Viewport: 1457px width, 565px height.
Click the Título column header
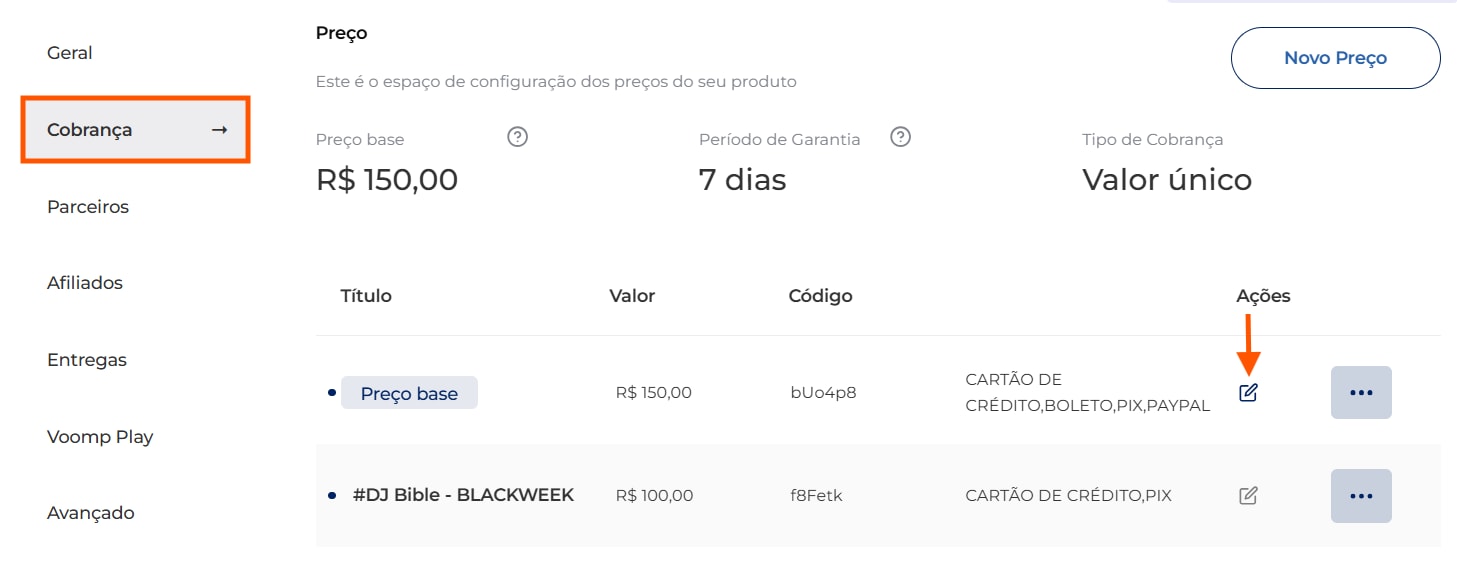(366, 296)
